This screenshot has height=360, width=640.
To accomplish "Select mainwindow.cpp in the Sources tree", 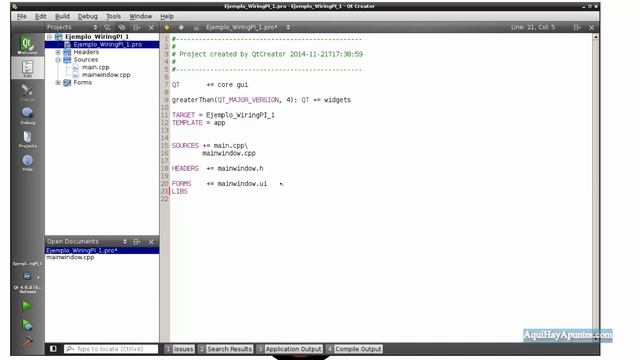I will 106,75.
